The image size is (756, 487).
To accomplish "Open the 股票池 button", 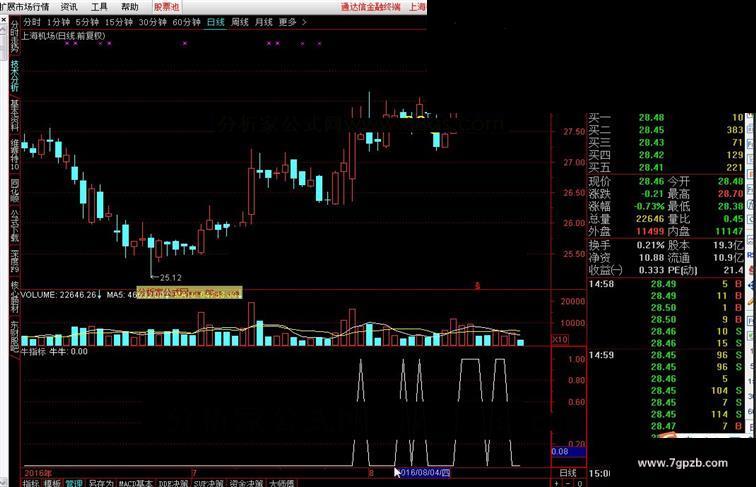I will tap(166, 7).
